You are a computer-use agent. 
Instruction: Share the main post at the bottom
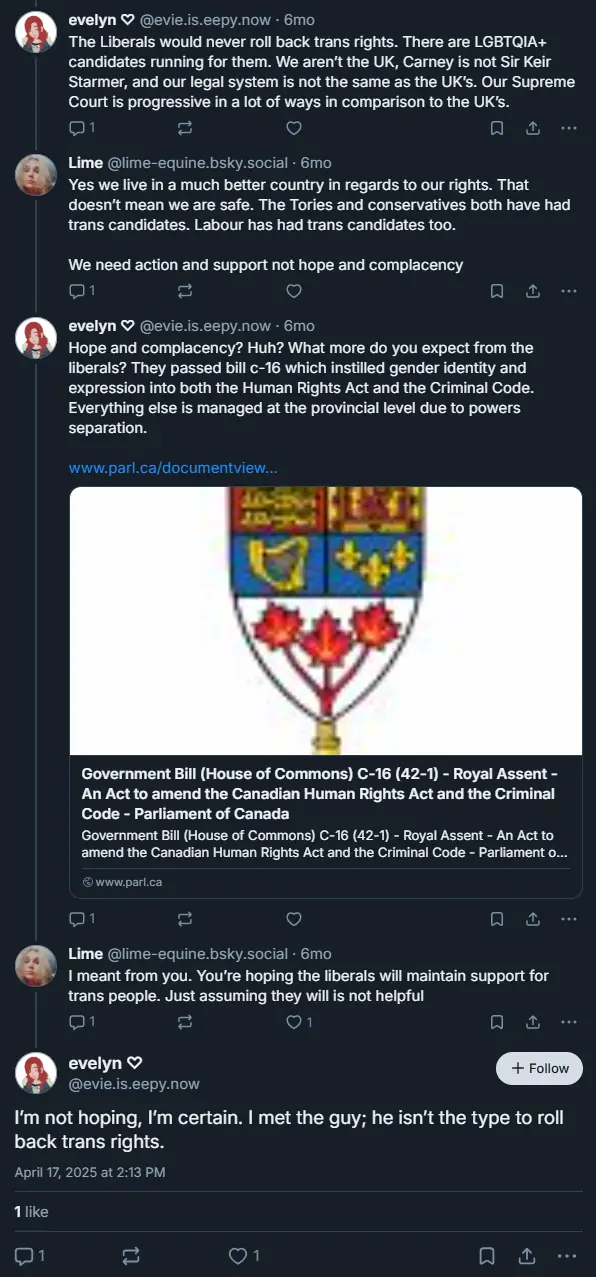point(526,1255)
